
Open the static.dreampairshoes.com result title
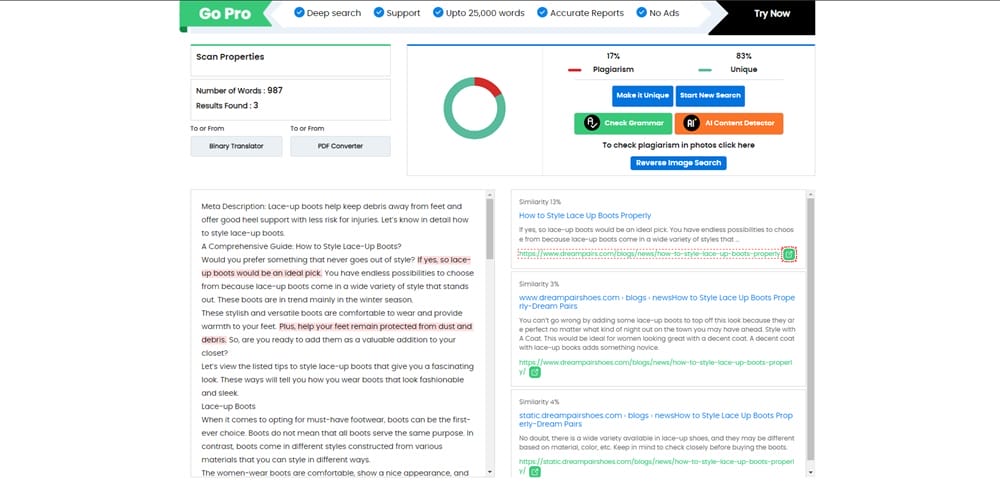coord(656,420)
